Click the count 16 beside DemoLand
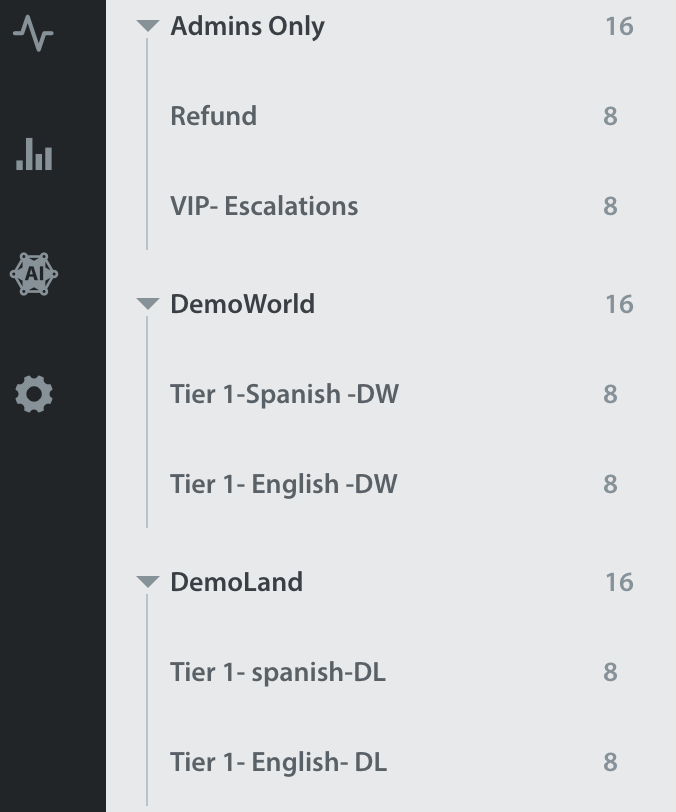This screenshot has width=676, height=812. pyautogui.click(x=620, y=582)
